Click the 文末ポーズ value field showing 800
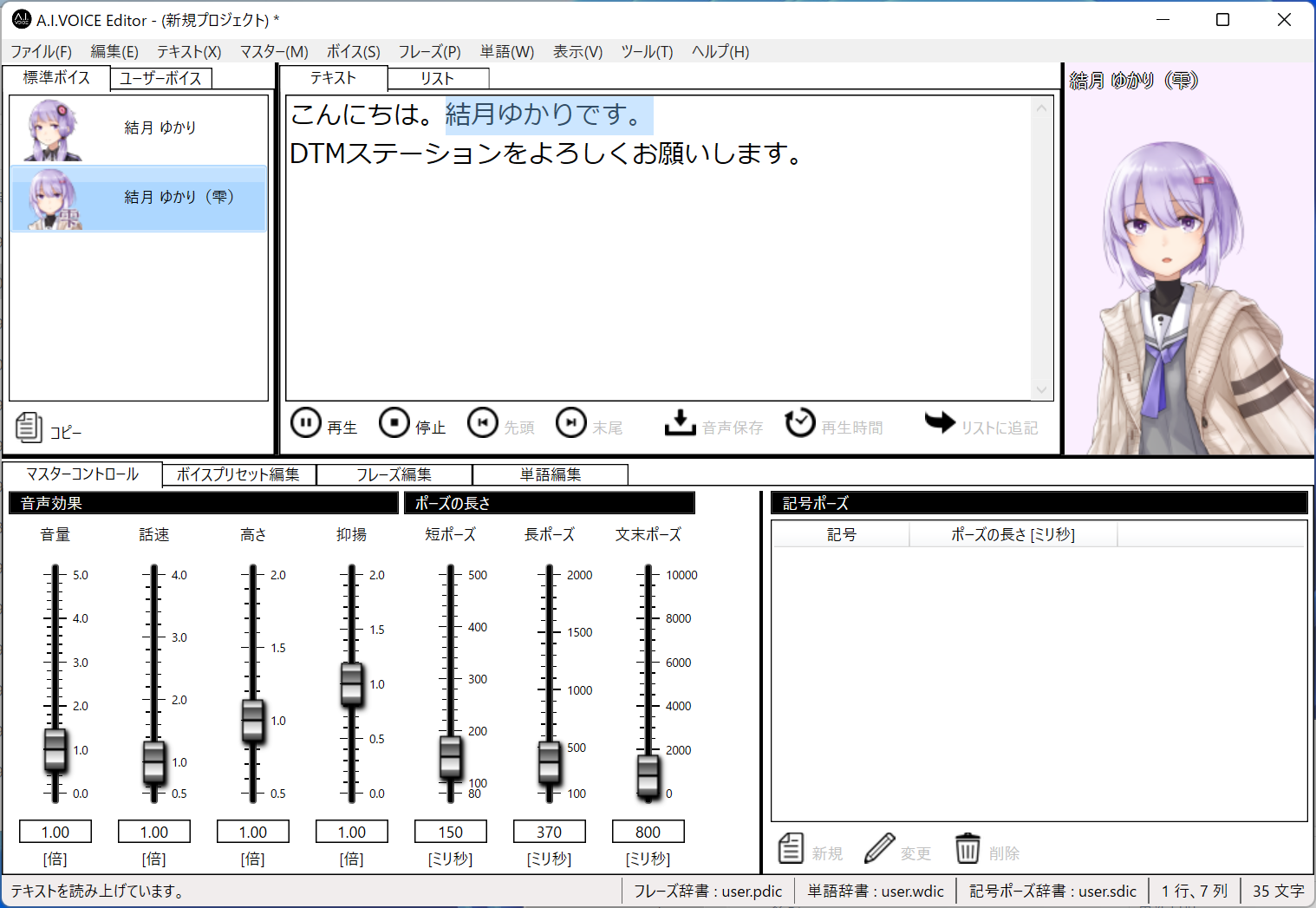Image resolution: width=1316 pixels, height=908 pixels. coord(648,832)
